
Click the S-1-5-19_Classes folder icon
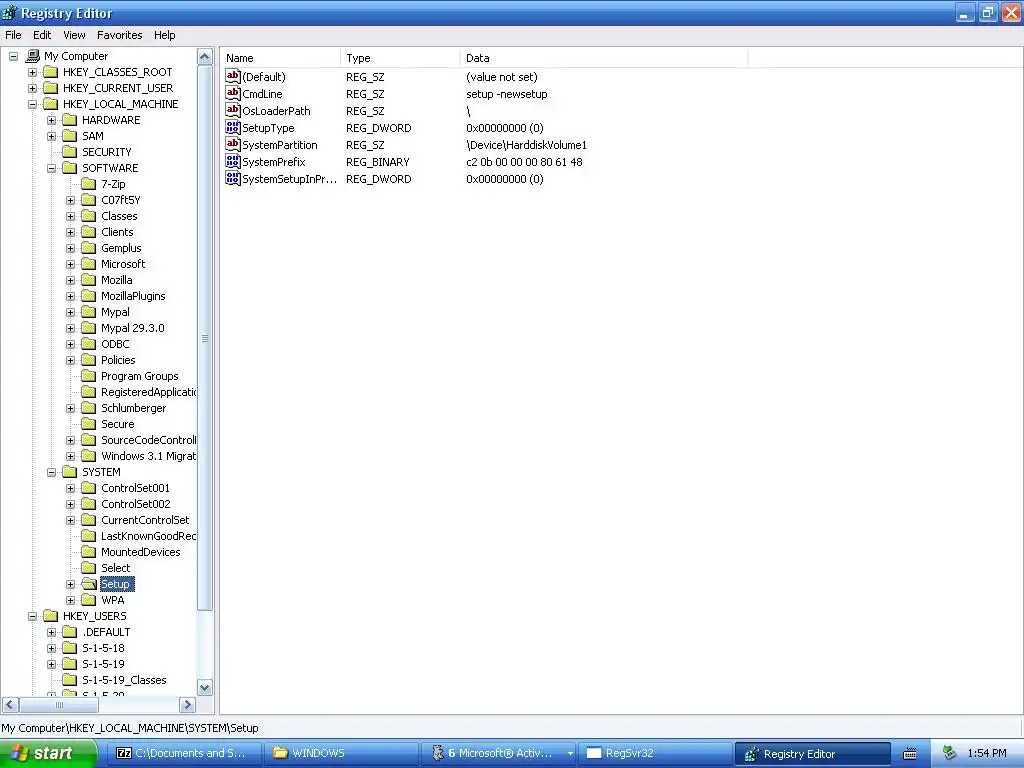click(x=69, y=680)
